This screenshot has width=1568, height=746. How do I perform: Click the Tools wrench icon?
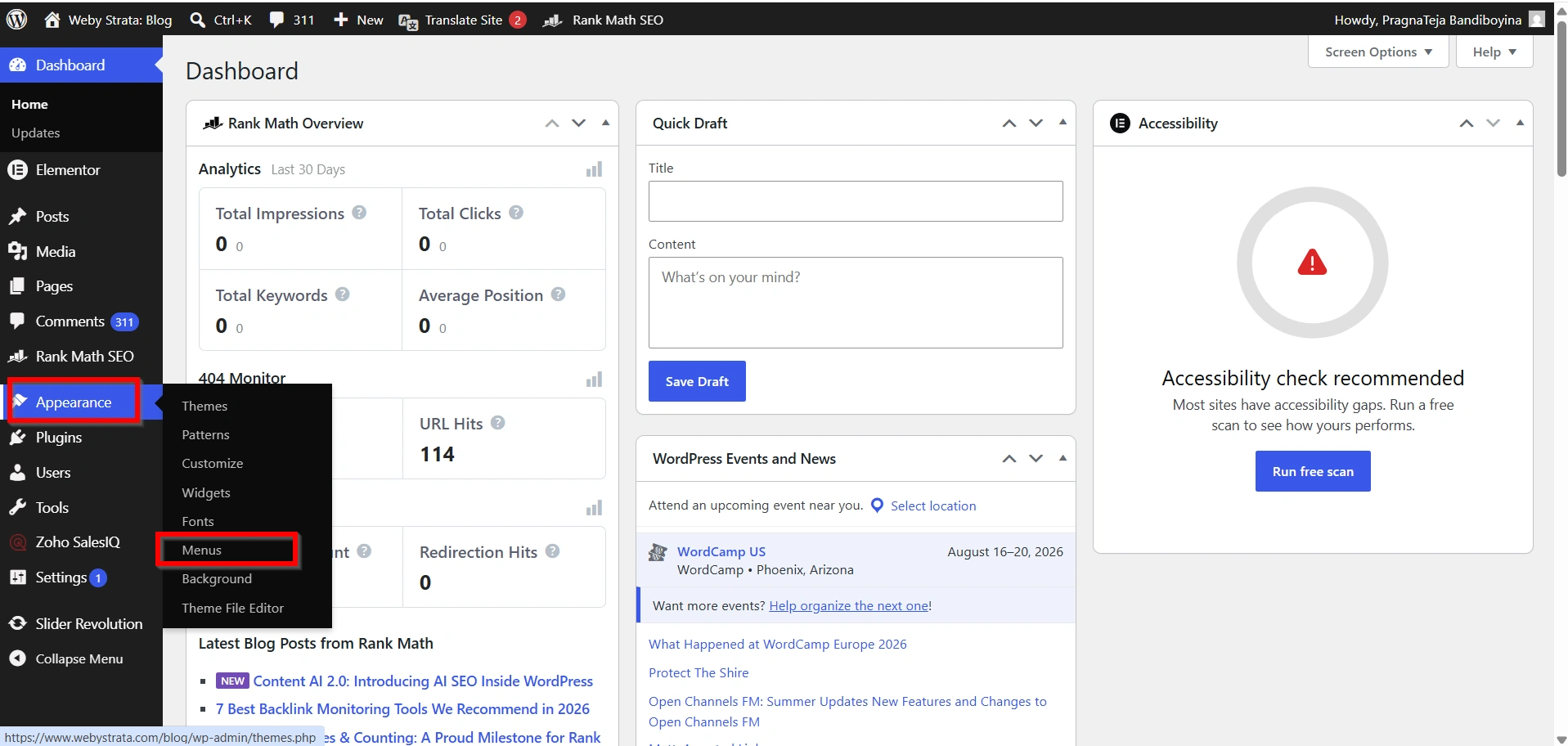point(17,508)
